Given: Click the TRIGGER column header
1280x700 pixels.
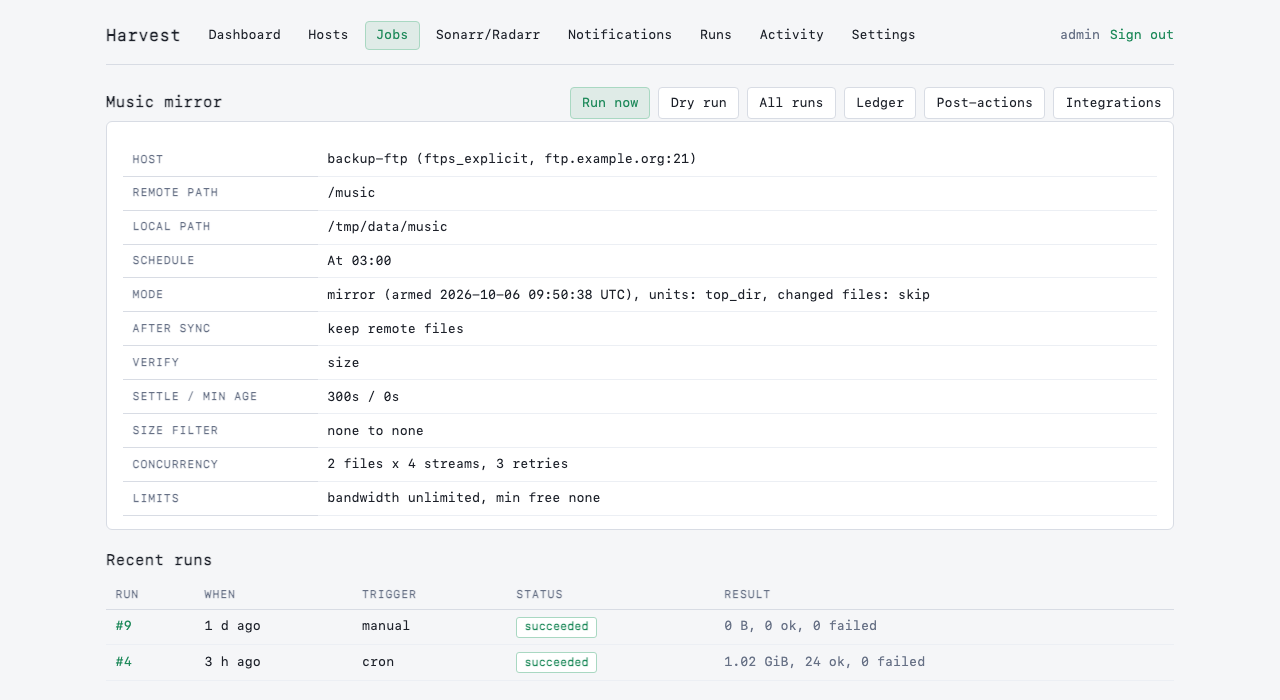Looking at the screenshot, I should click(389, 594).
